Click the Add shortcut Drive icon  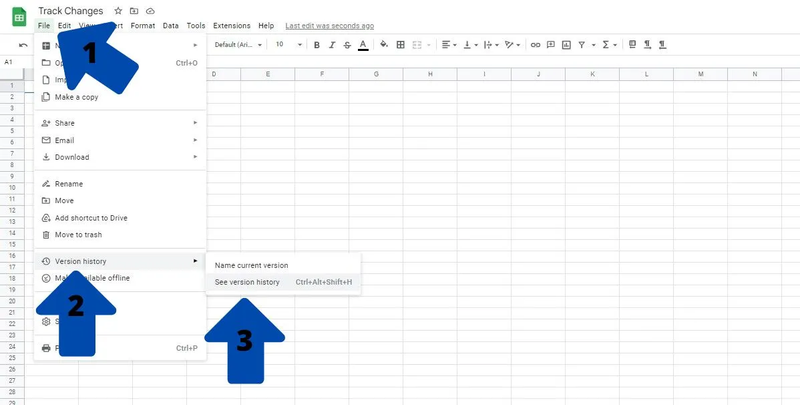pos(46,218)
